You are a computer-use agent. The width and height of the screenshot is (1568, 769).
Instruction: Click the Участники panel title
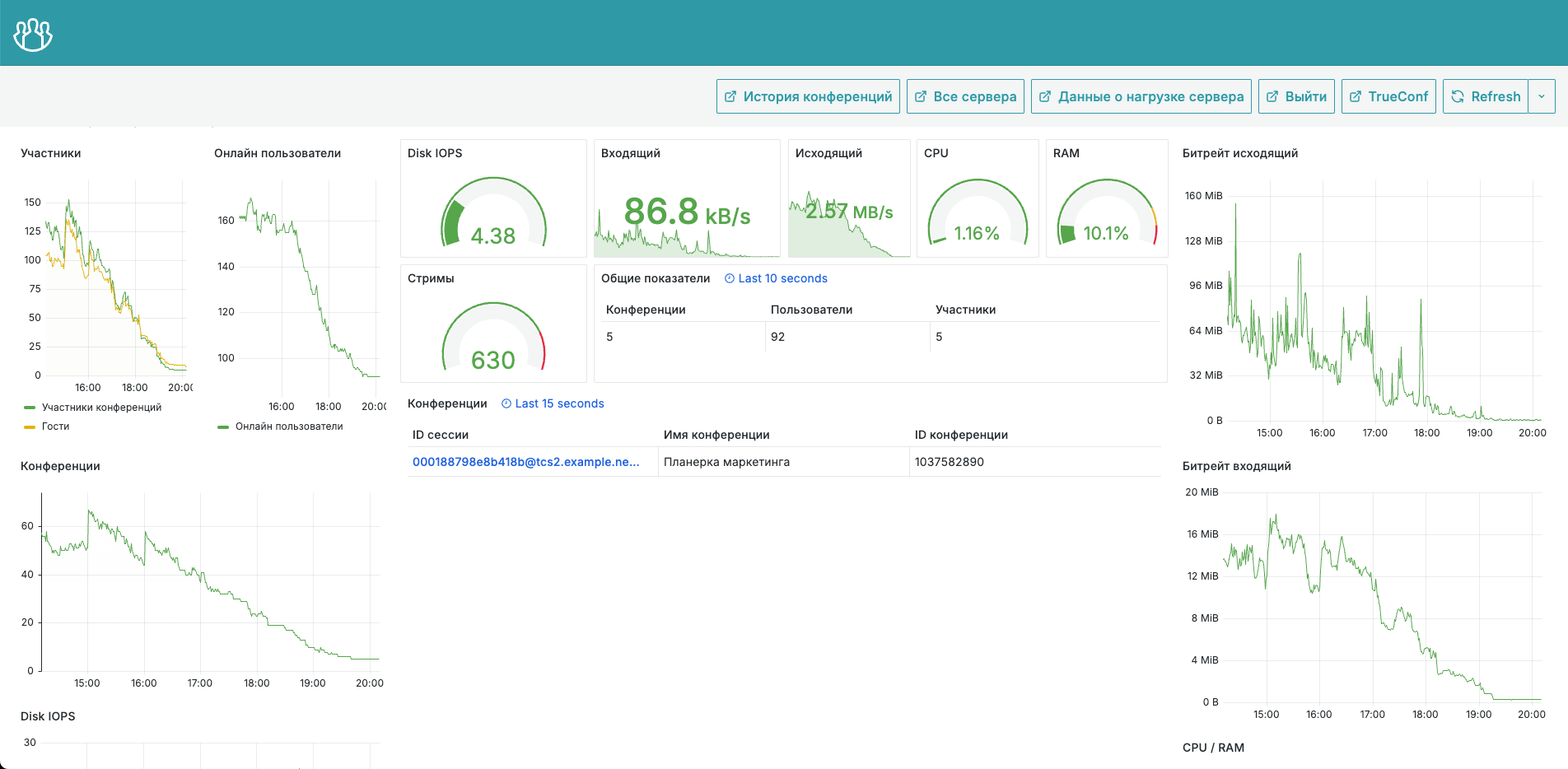point(51,153)
